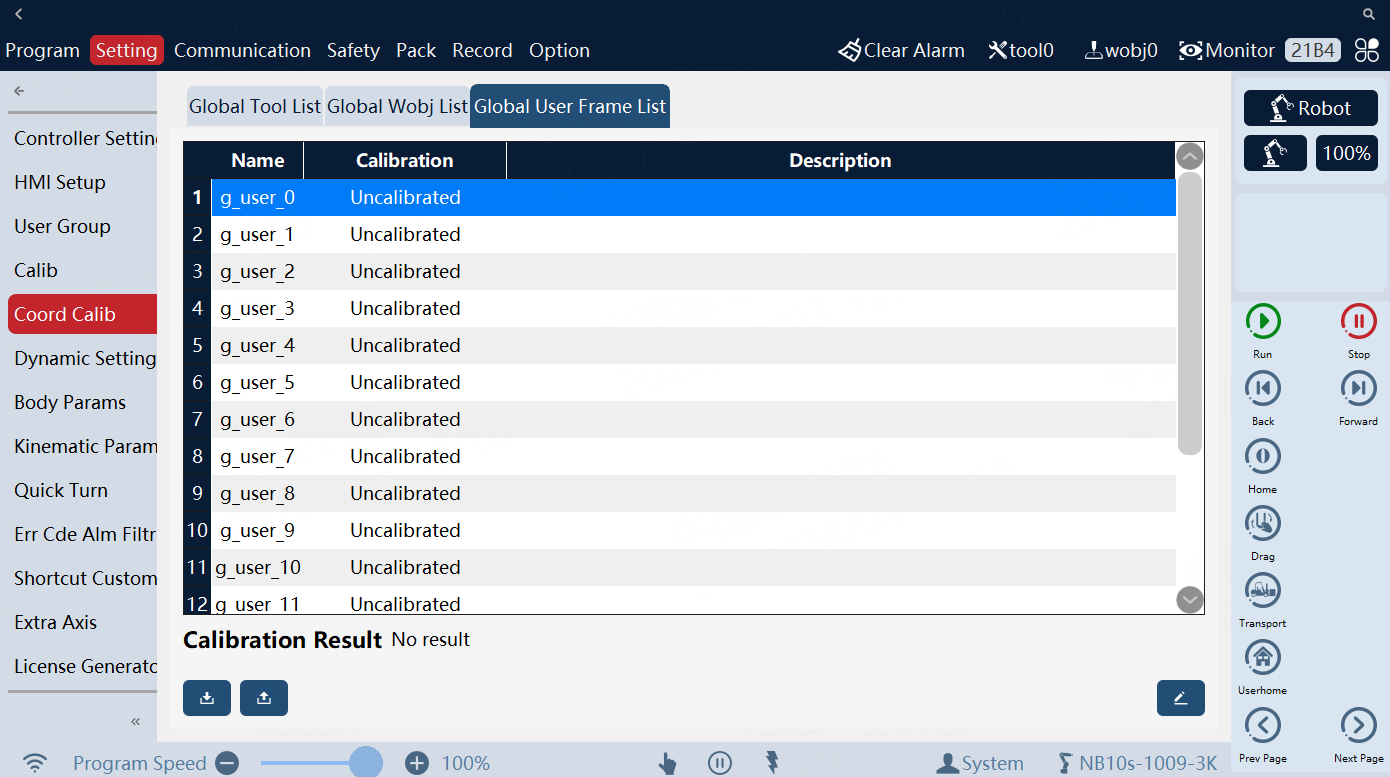1390x777 pixels.
Task: Switch to Global Tool List tab
Action: coord(255,106)
